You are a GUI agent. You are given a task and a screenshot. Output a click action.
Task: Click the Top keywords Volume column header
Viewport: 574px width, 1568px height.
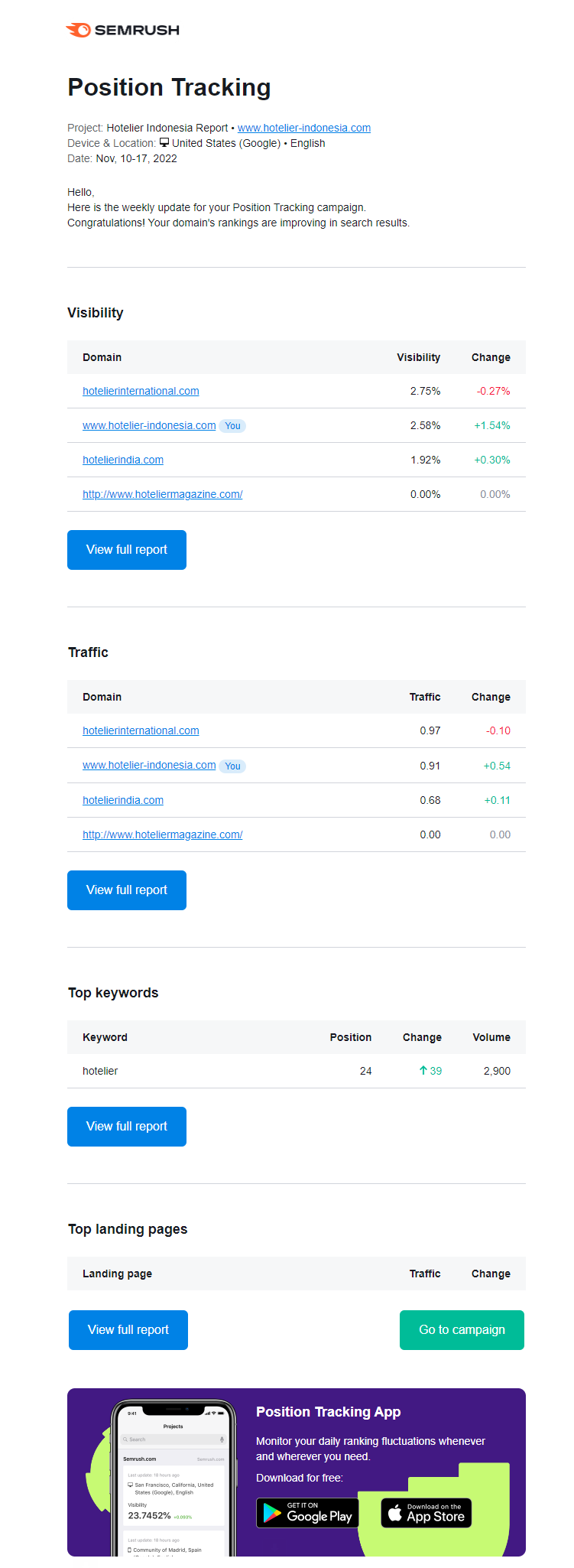click(491, 1037)
